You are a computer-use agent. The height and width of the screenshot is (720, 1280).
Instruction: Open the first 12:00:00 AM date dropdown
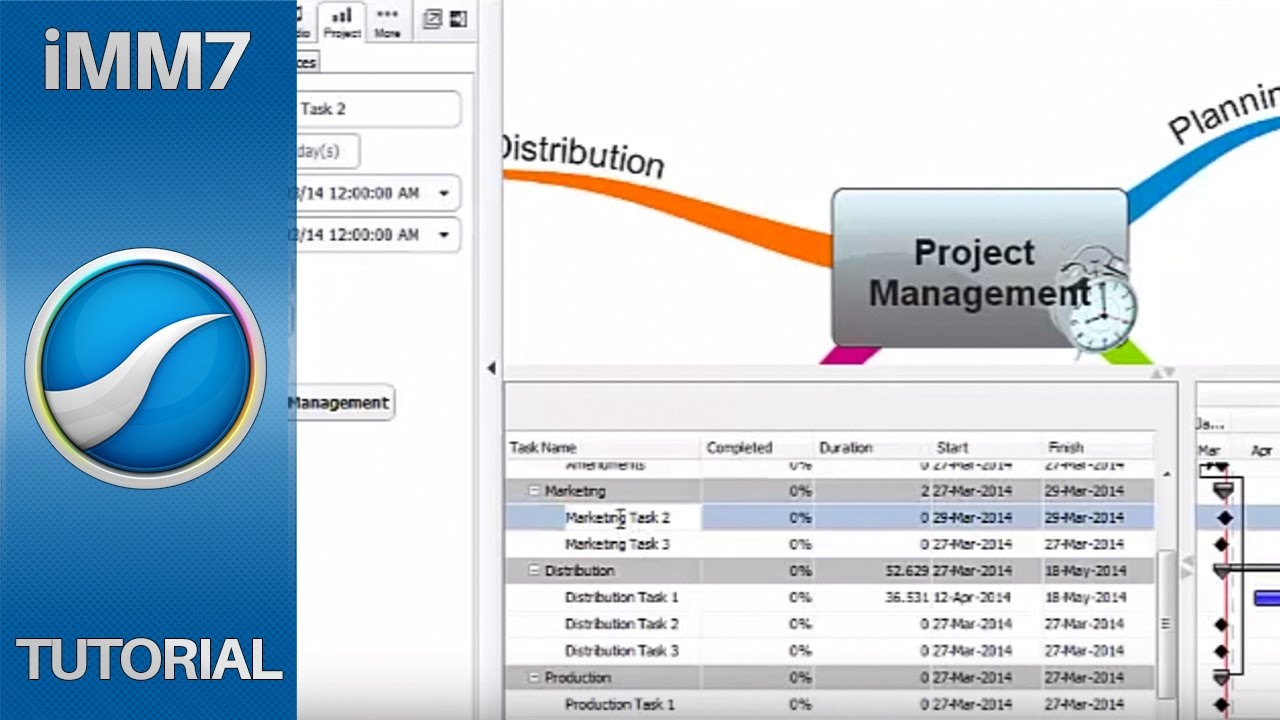pyautogui.click(x=444, y=193)
